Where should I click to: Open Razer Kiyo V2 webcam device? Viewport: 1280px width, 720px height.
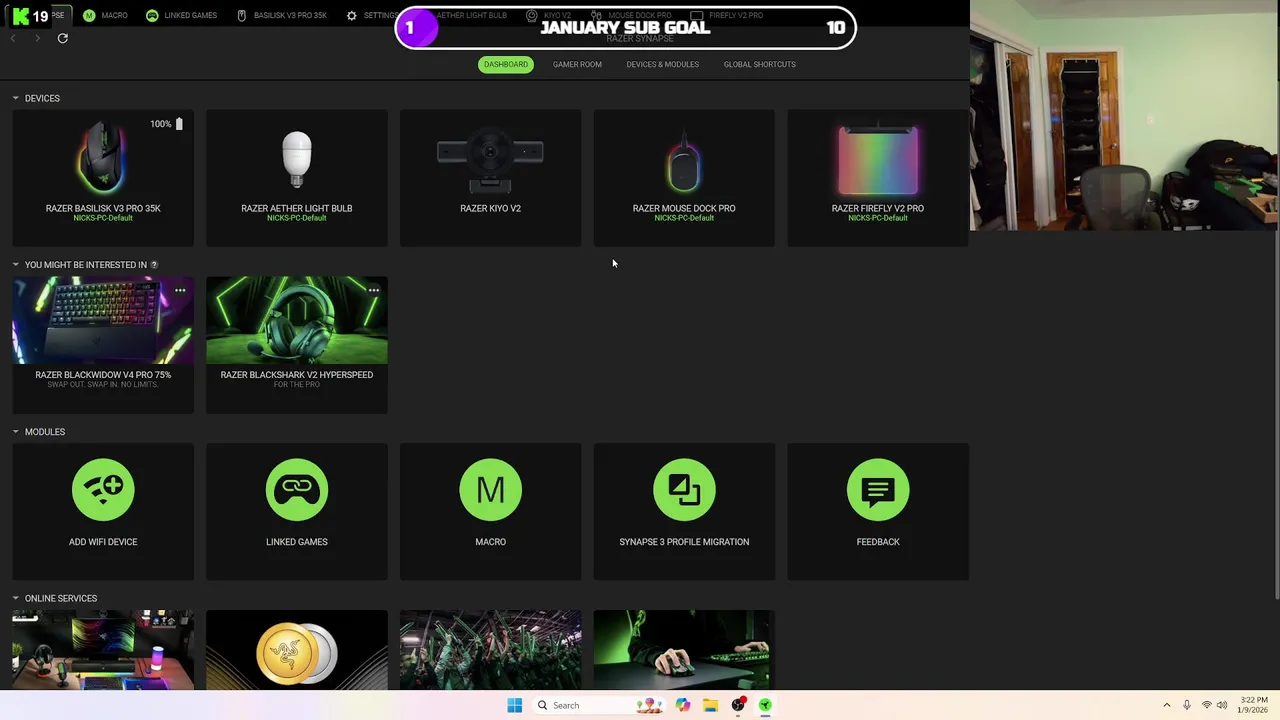point(490,178)
